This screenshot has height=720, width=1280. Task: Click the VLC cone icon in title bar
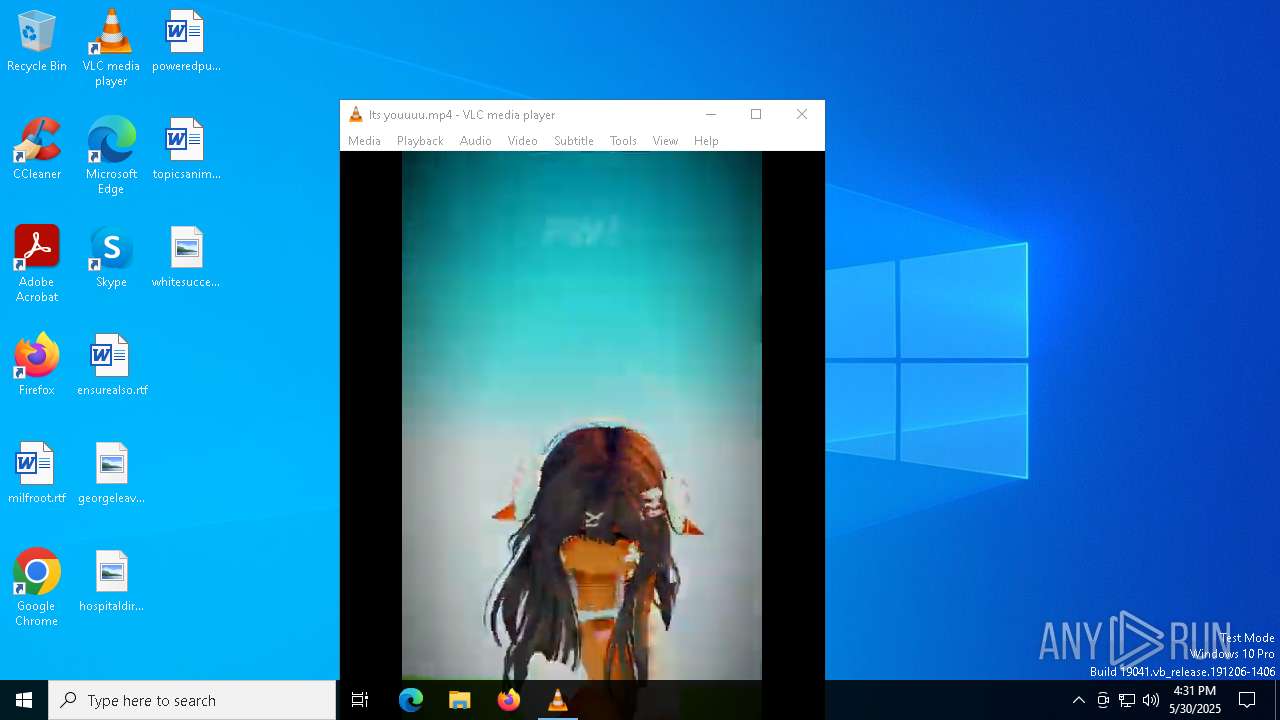point(355,114)
